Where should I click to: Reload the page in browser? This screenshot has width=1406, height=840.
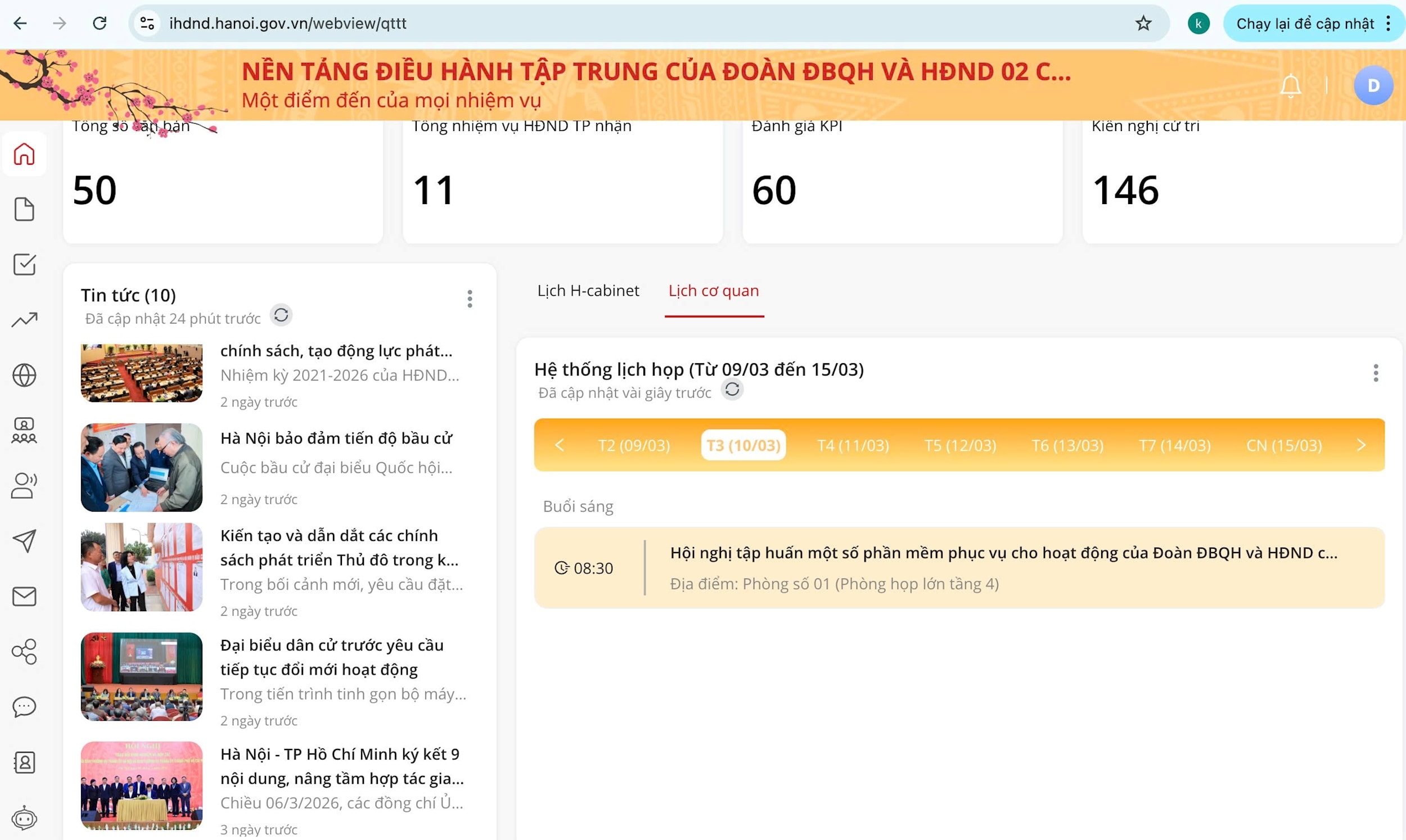(100, 23)
